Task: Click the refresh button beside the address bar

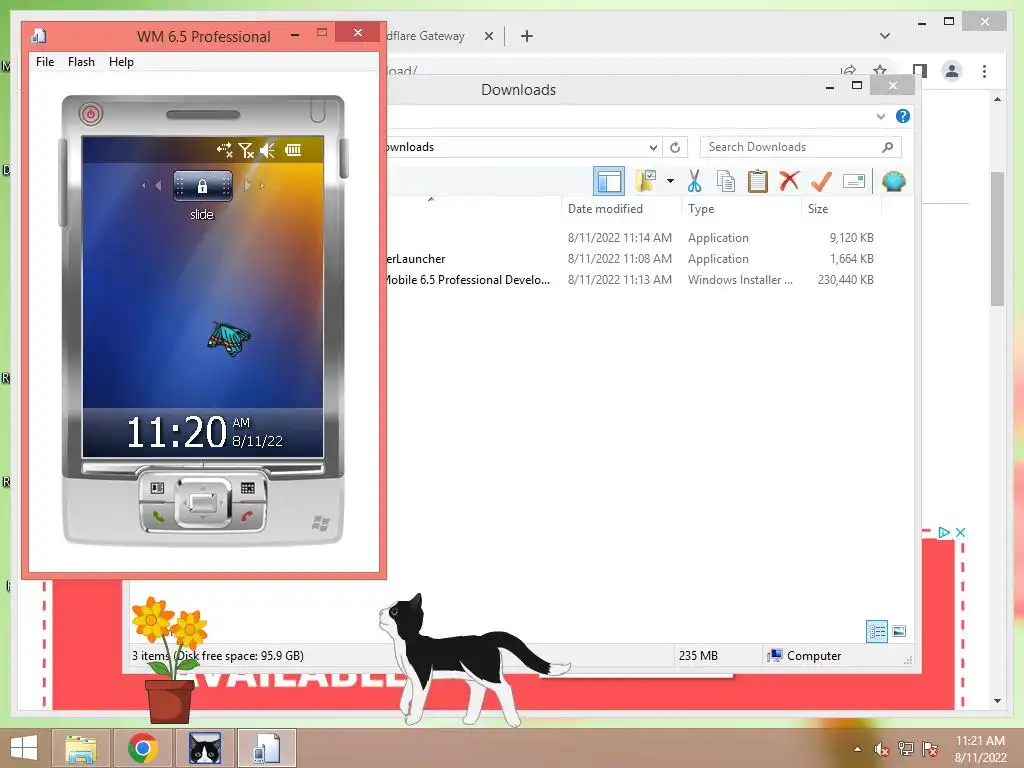Action: pos(675,147)
